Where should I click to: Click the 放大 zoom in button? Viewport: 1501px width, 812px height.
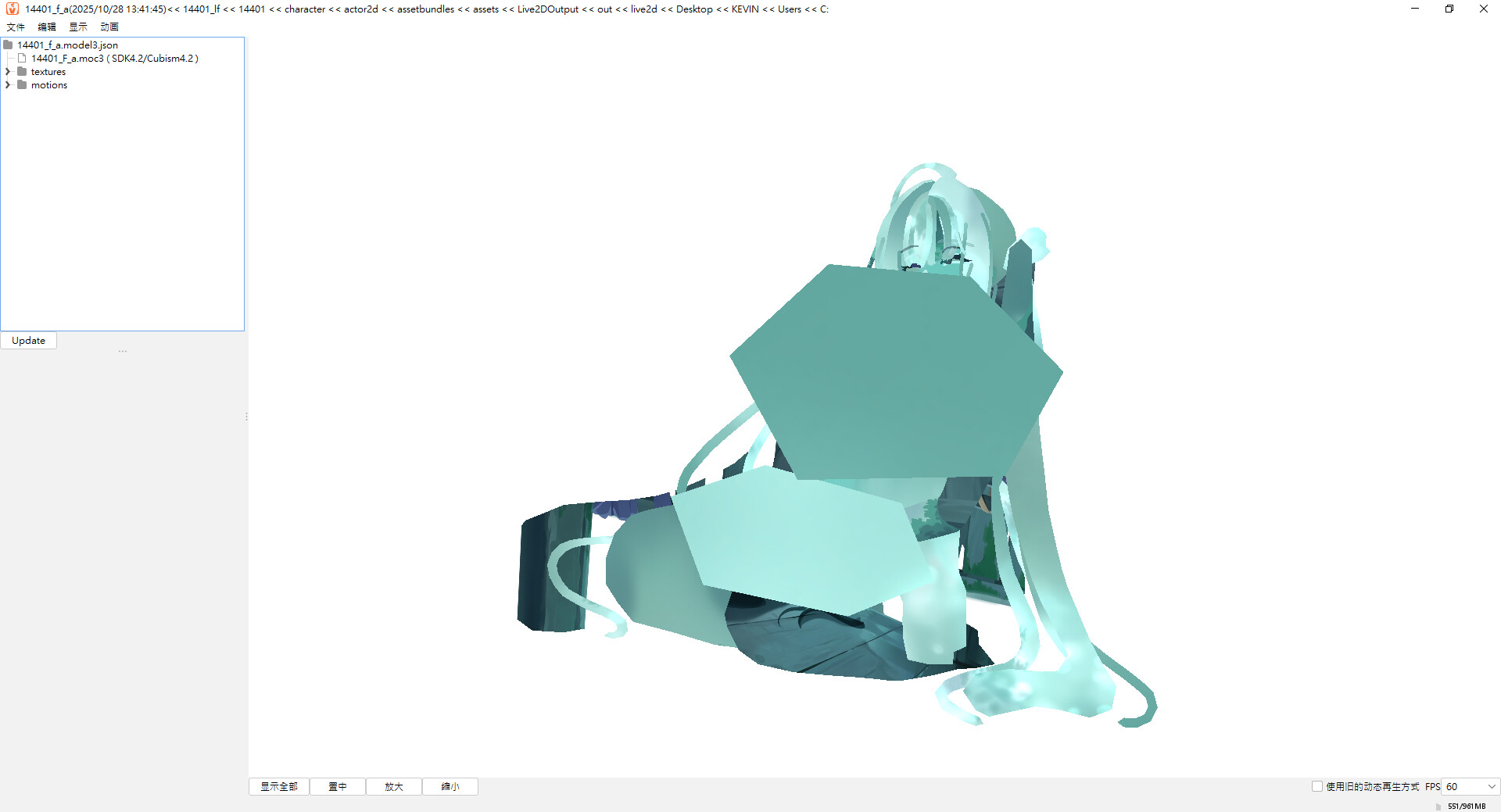click(394, 787)
